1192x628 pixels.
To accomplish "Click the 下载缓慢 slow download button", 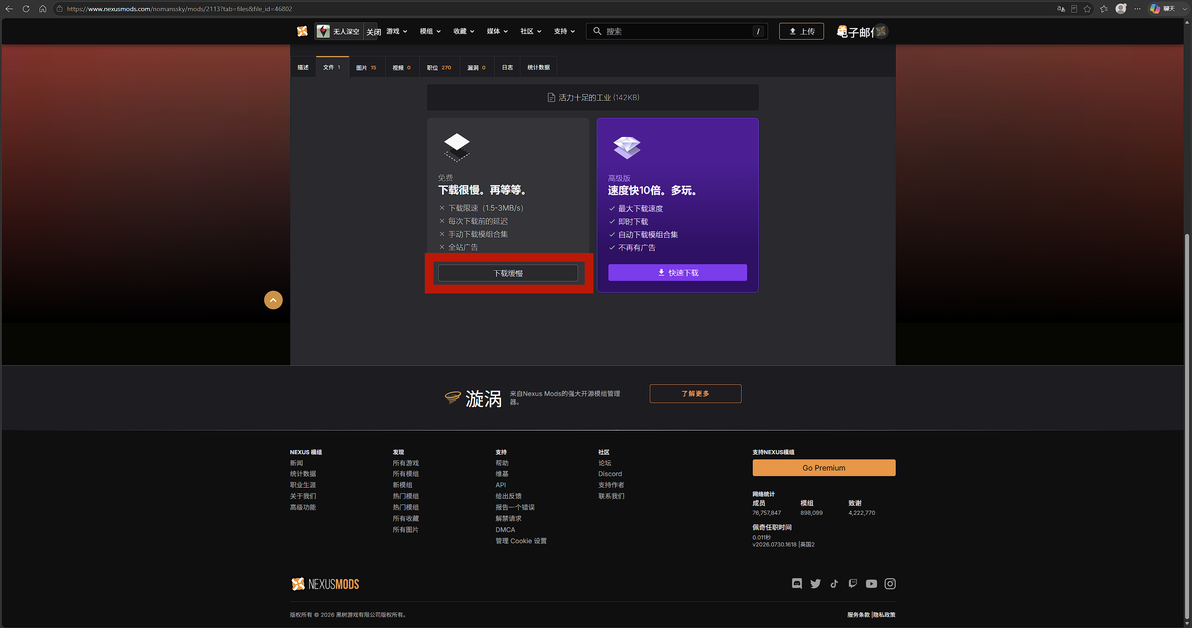I will [508, 273].
